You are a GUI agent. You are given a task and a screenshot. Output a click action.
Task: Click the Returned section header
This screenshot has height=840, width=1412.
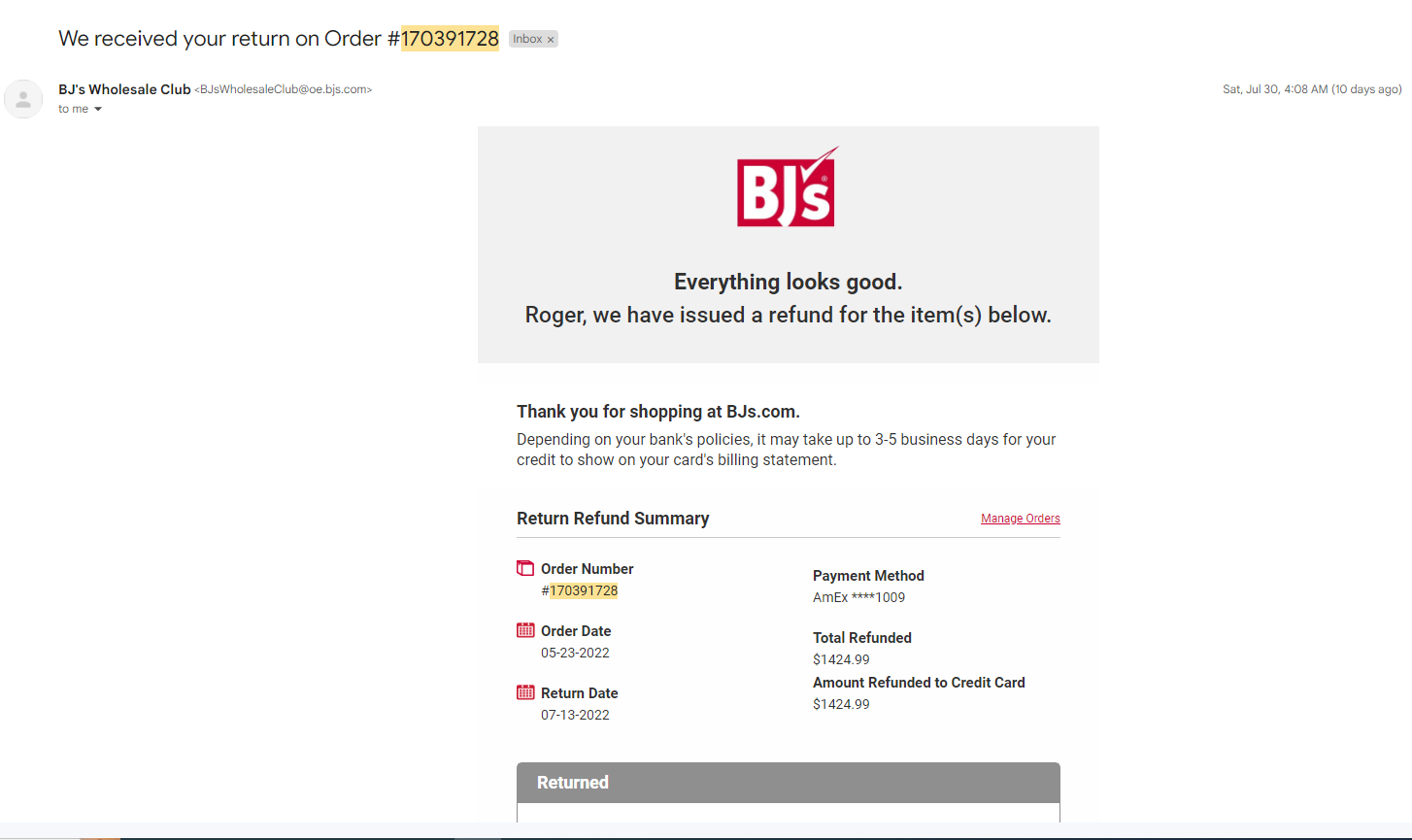pos(789,783)
